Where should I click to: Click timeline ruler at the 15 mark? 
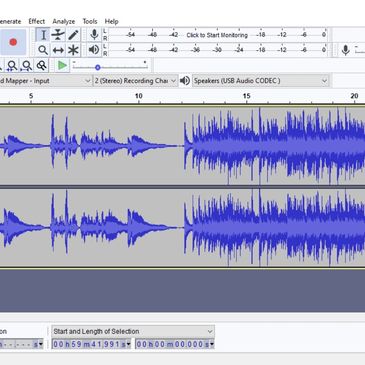pyautogui.click(x=246, y=97)
